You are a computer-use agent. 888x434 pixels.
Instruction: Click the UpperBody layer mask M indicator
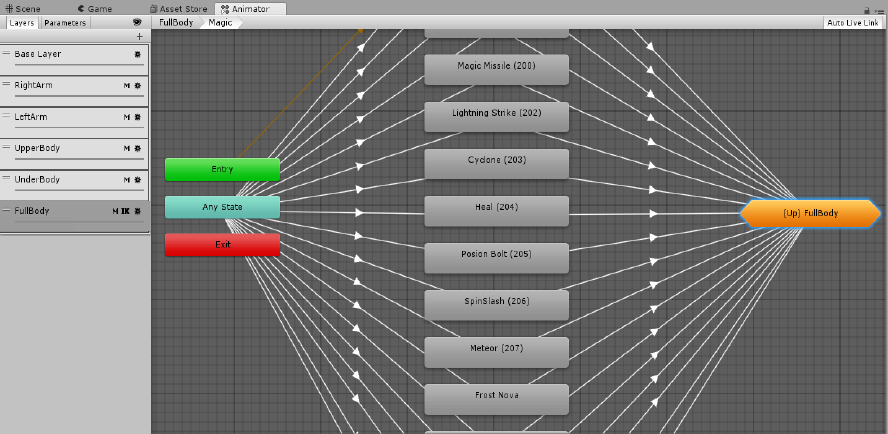(x=127, y=148)
